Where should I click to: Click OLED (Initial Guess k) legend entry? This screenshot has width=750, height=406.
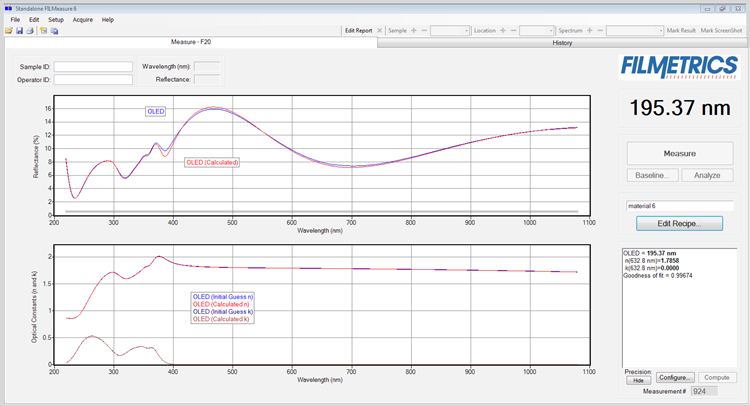(223, 312)
